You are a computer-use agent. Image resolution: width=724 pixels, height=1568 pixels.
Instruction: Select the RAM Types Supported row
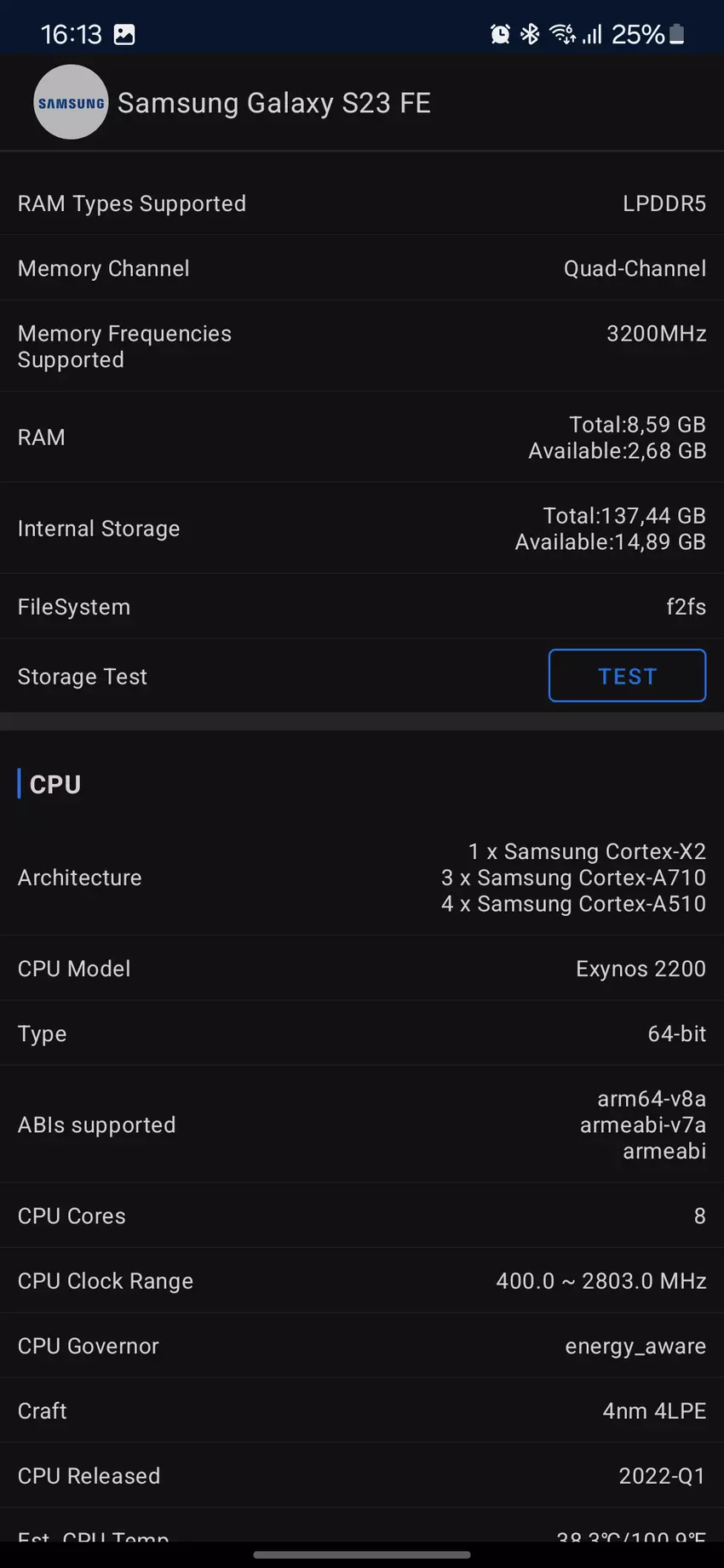(362, 203)
